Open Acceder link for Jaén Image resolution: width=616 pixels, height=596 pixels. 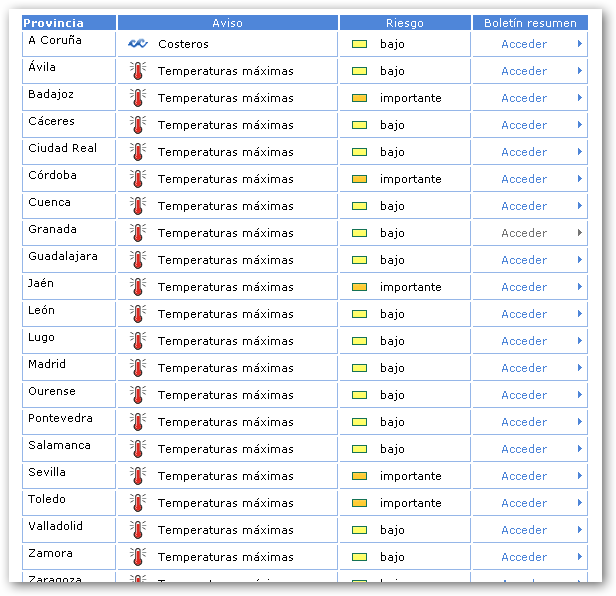click(524, 287)
